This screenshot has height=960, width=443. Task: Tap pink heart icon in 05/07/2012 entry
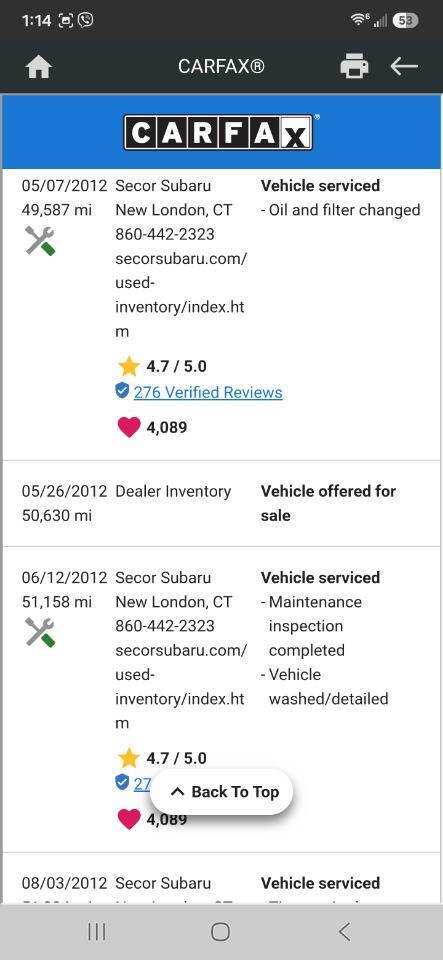tap(128, 427)
